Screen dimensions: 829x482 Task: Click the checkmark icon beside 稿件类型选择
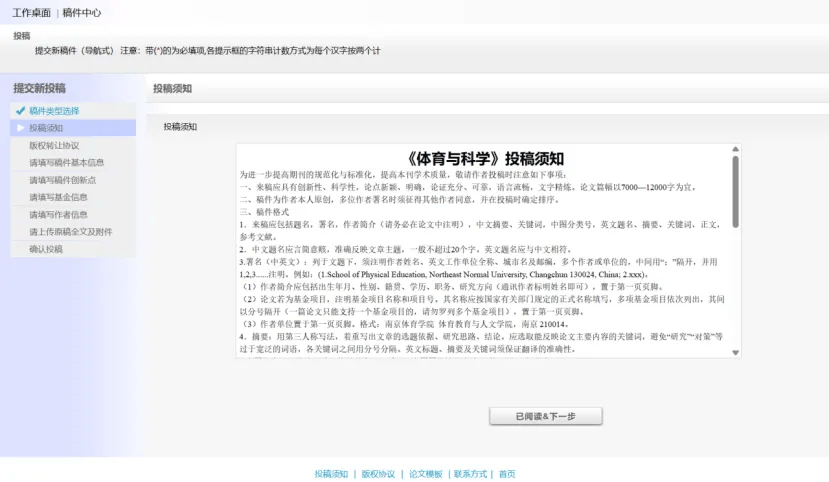[x=20, y=111]
